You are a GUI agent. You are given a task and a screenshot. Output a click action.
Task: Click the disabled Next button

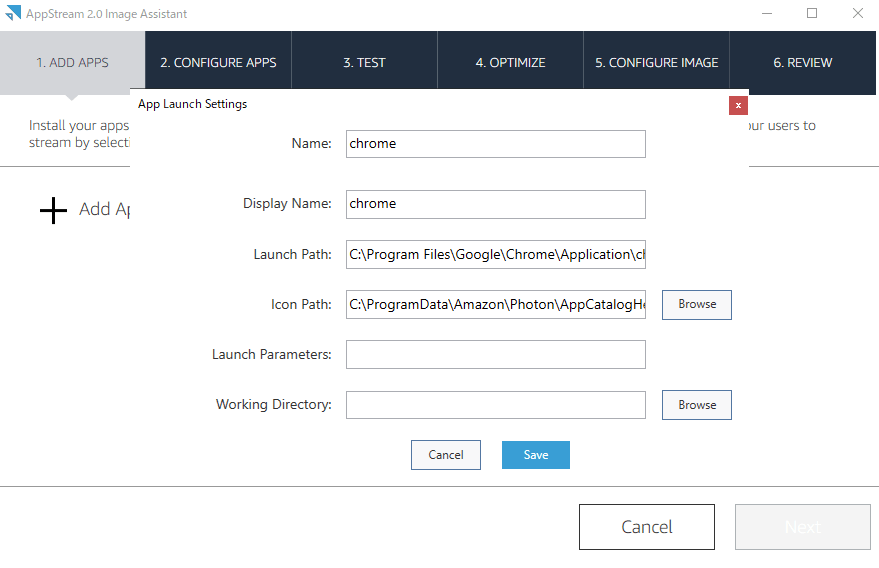pyautogui.click(x=803, y=527)
